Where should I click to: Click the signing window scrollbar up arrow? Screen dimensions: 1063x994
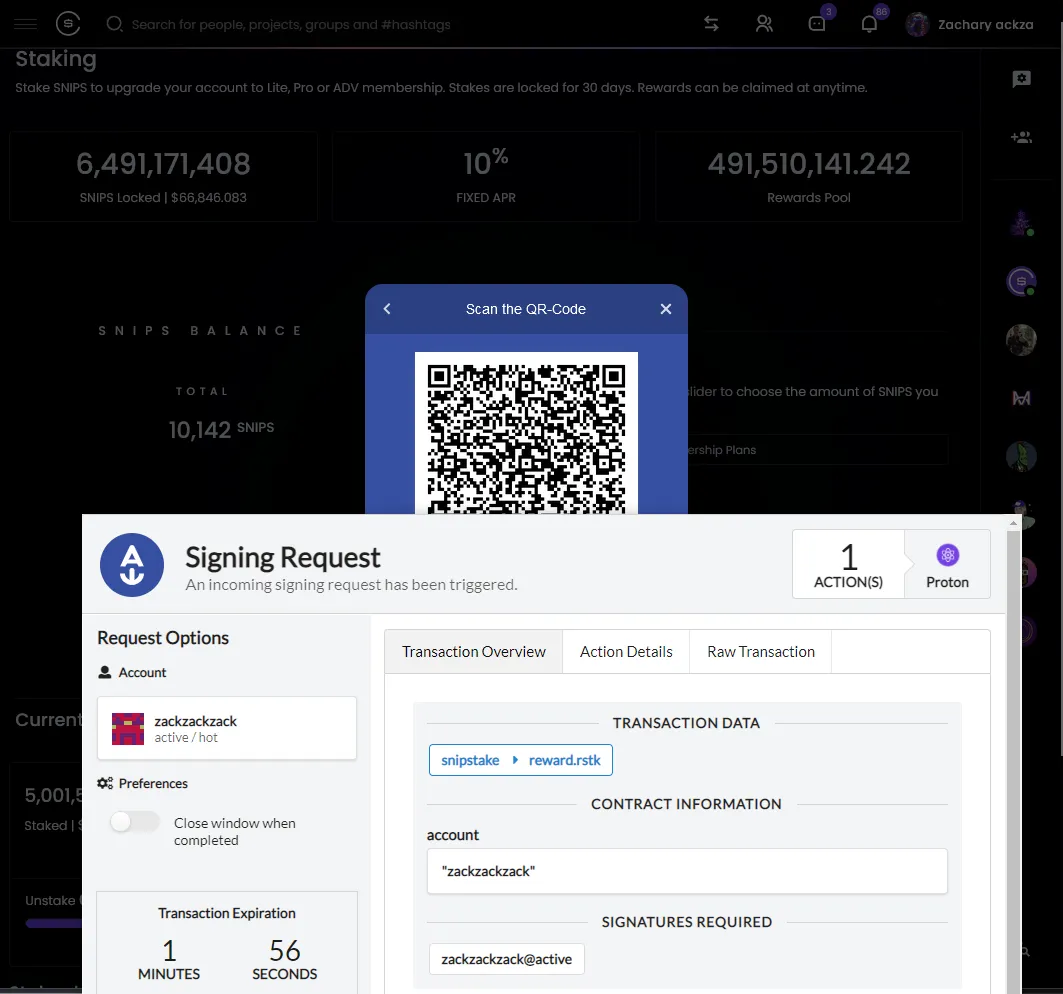1014,523
